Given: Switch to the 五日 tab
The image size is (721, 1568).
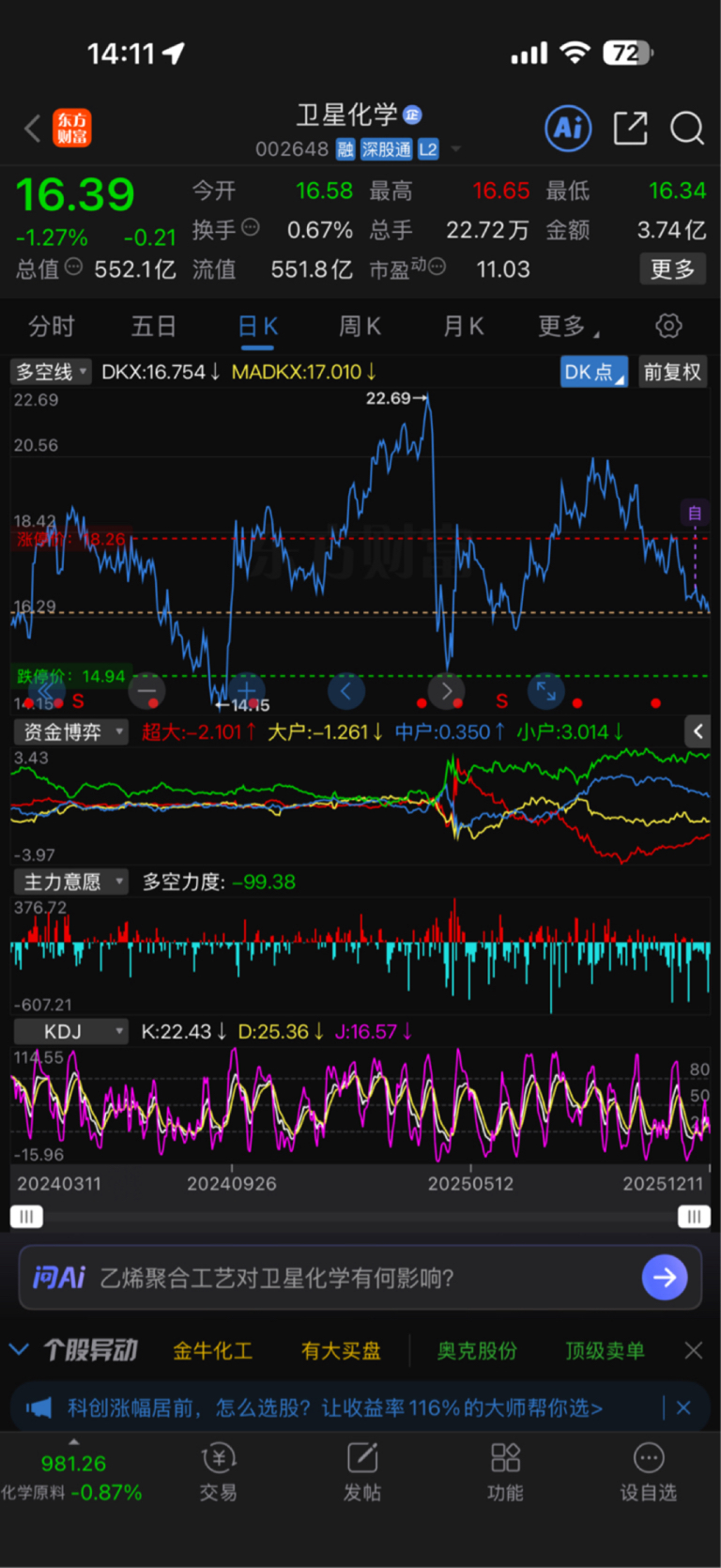Looking at the screenshot, I should [x=154, y=327].
